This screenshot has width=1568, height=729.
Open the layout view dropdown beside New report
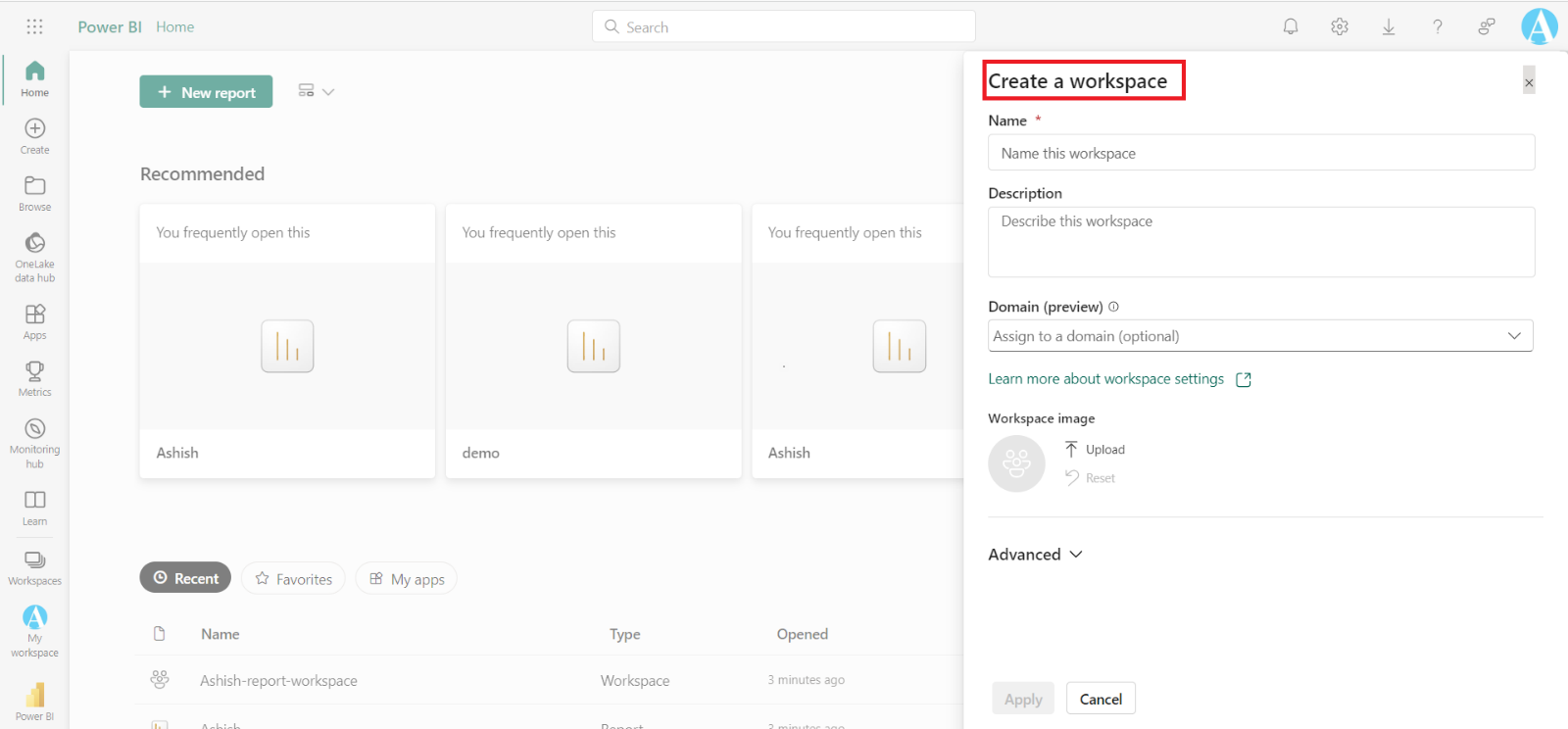point(316,91)
